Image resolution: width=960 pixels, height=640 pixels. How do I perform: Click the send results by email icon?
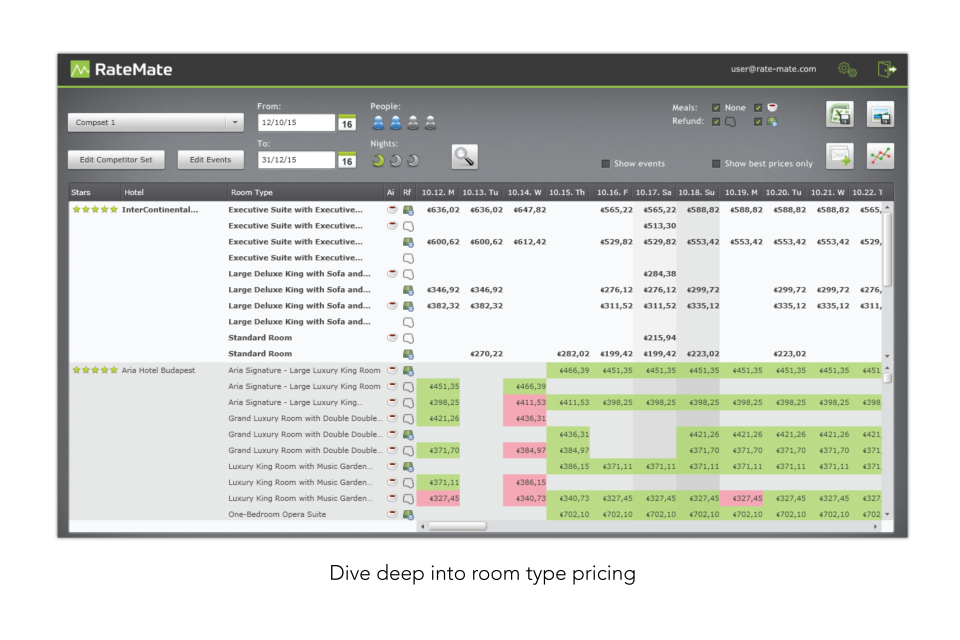pos(840,156)
